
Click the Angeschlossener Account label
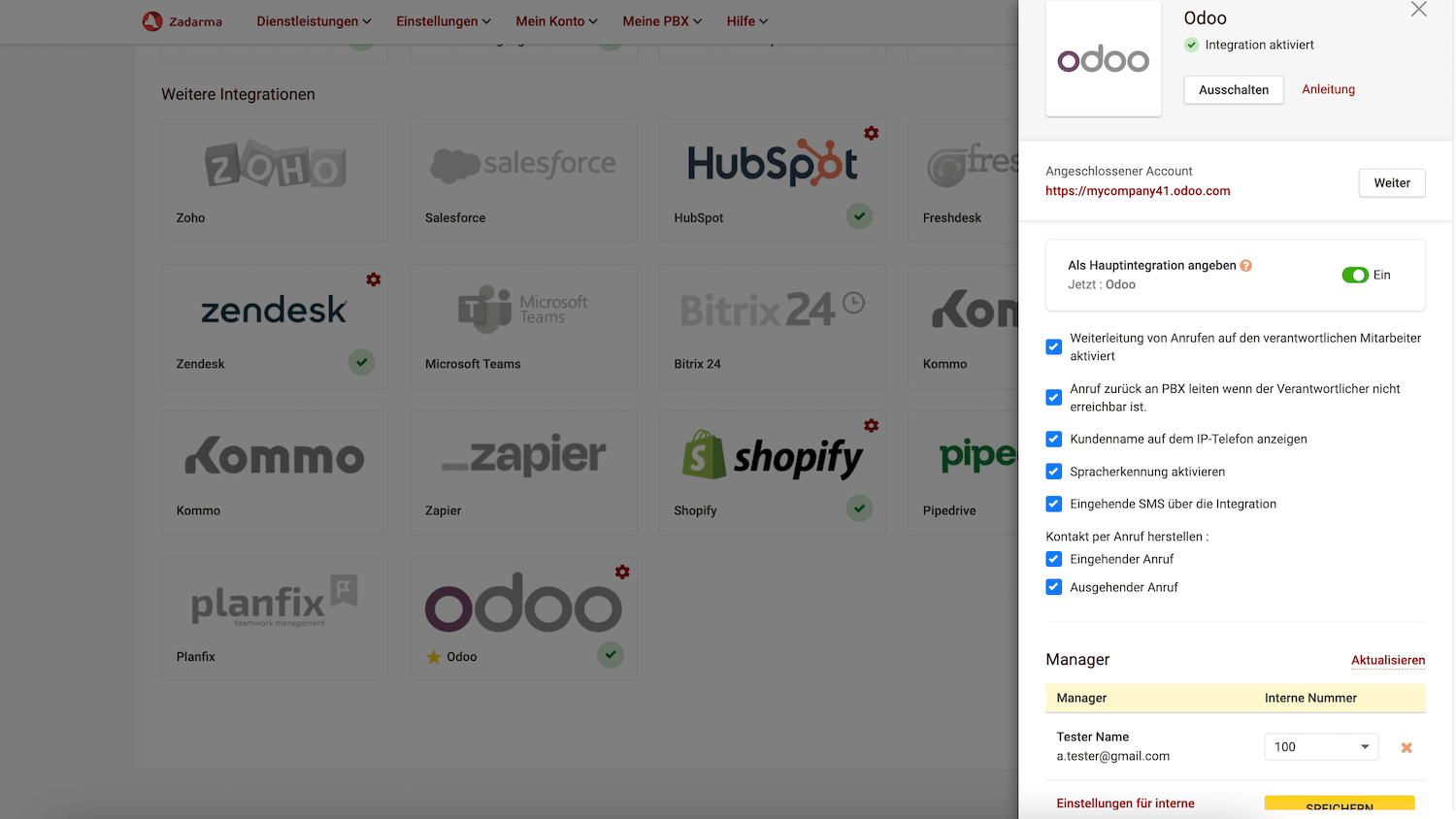[1118, 172]
